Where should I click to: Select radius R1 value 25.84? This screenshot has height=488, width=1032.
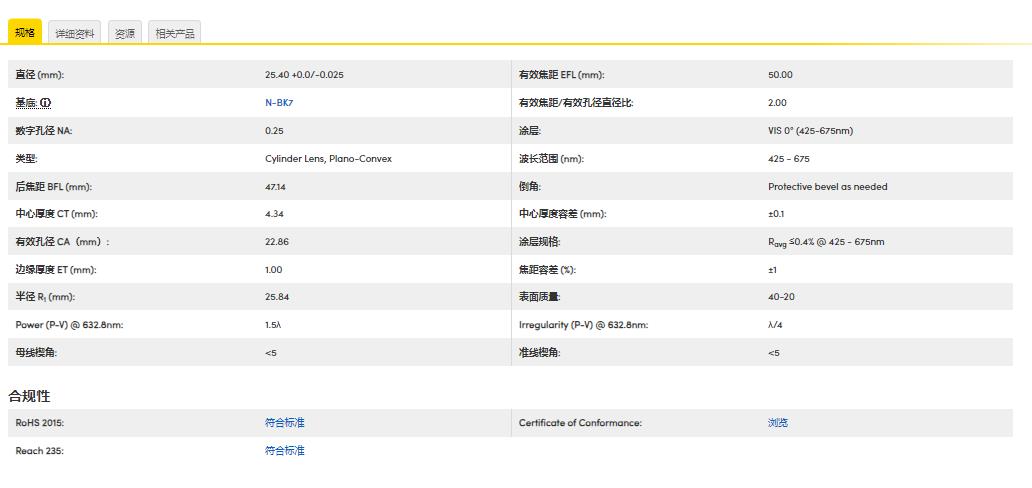coord(276,297)
